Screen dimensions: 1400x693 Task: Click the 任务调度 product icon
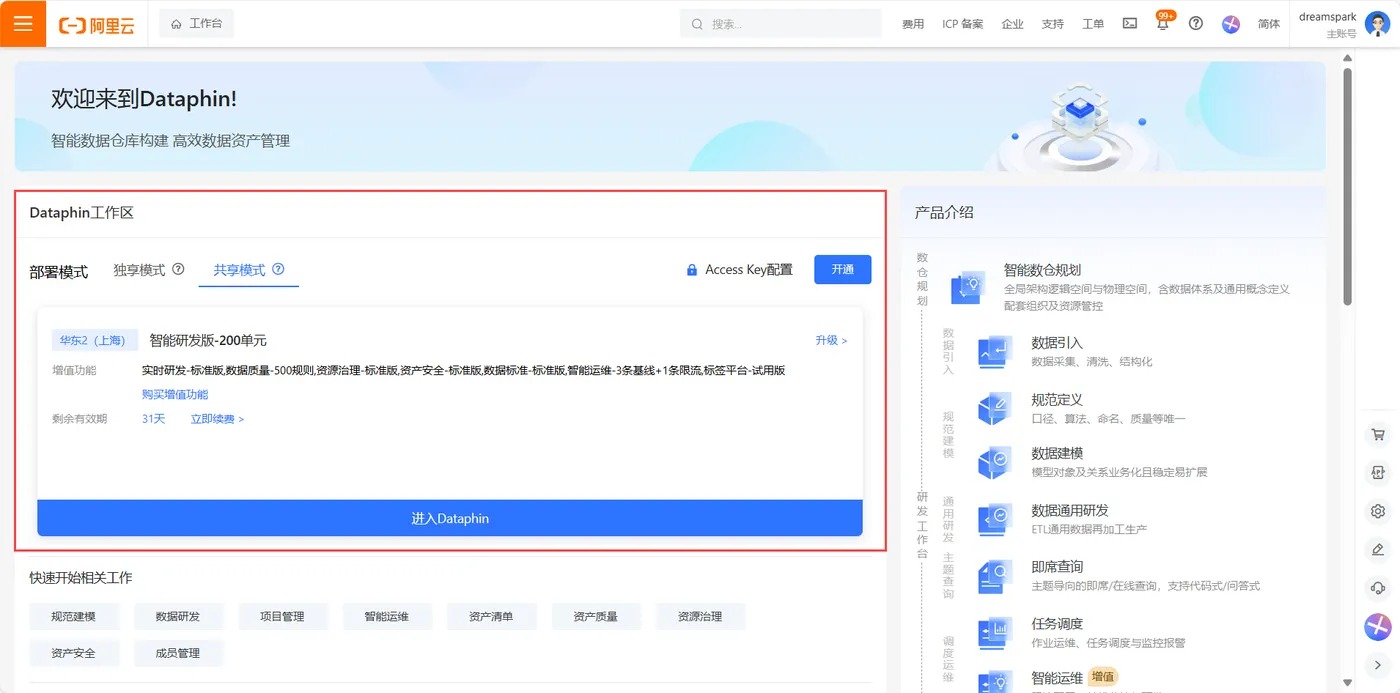point(996,632)
